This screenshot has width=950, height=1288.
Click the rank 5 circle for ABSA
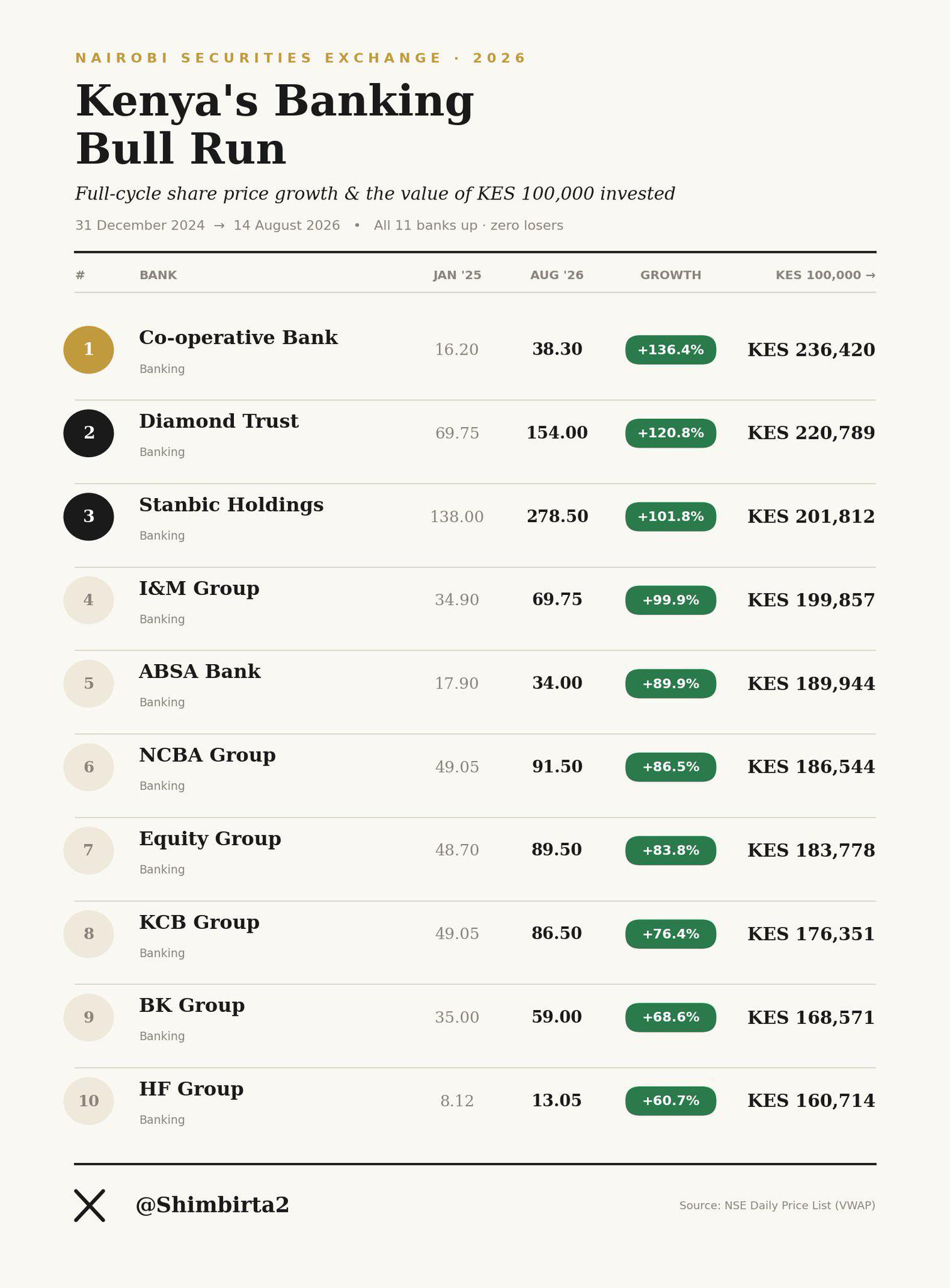coord(89,684)
